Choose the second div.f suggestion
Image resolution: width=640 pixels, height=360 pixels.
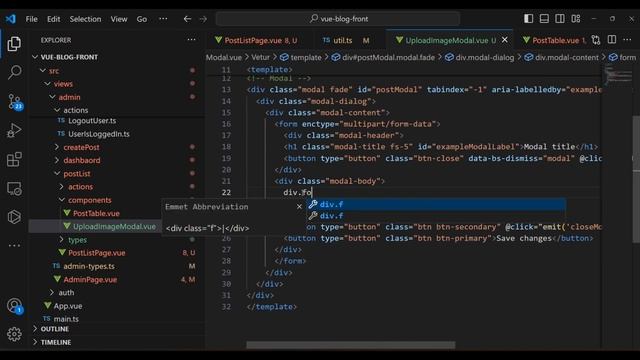(436, 216)
